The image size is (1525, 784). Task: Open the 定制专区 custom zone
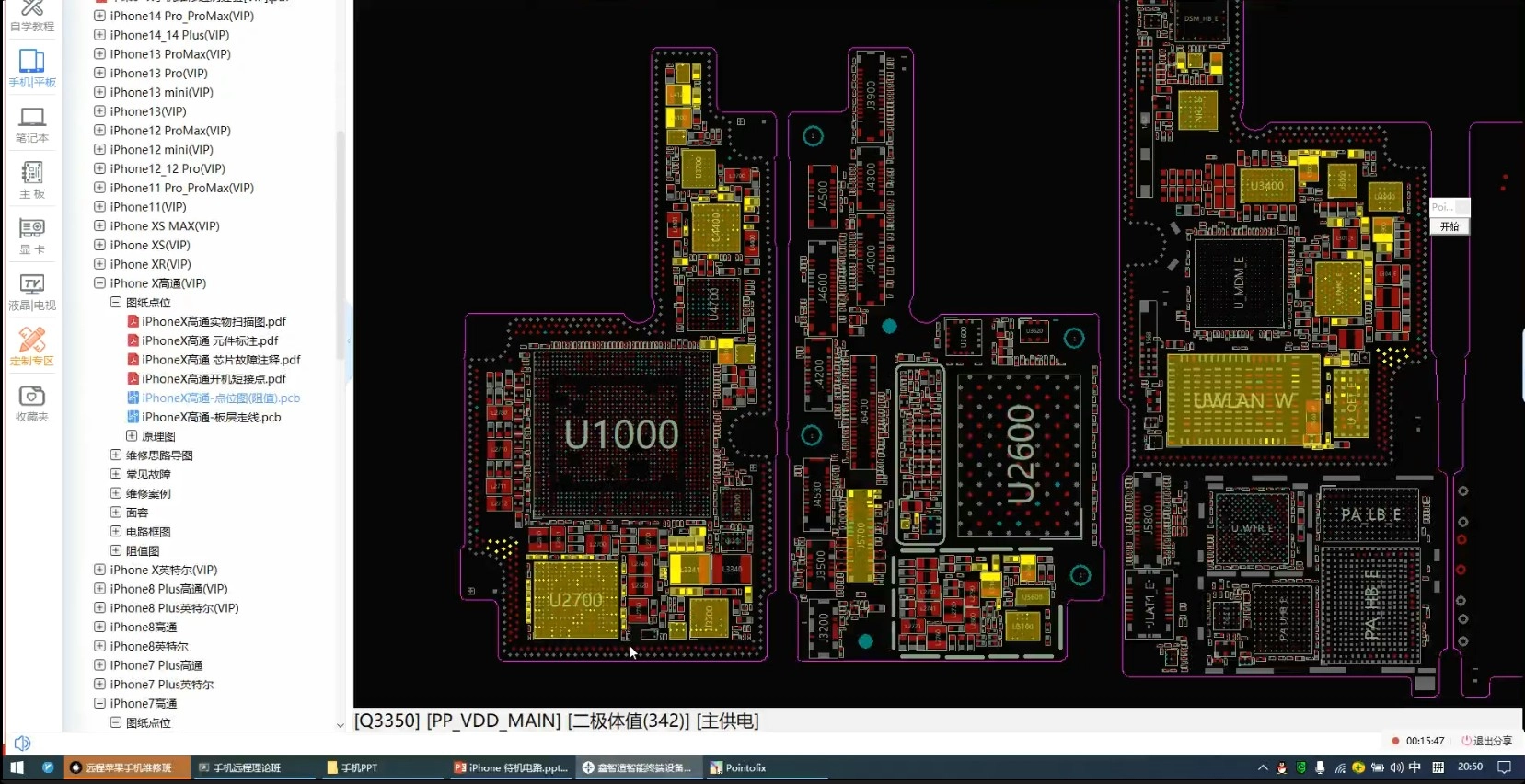tap(32, 347)
